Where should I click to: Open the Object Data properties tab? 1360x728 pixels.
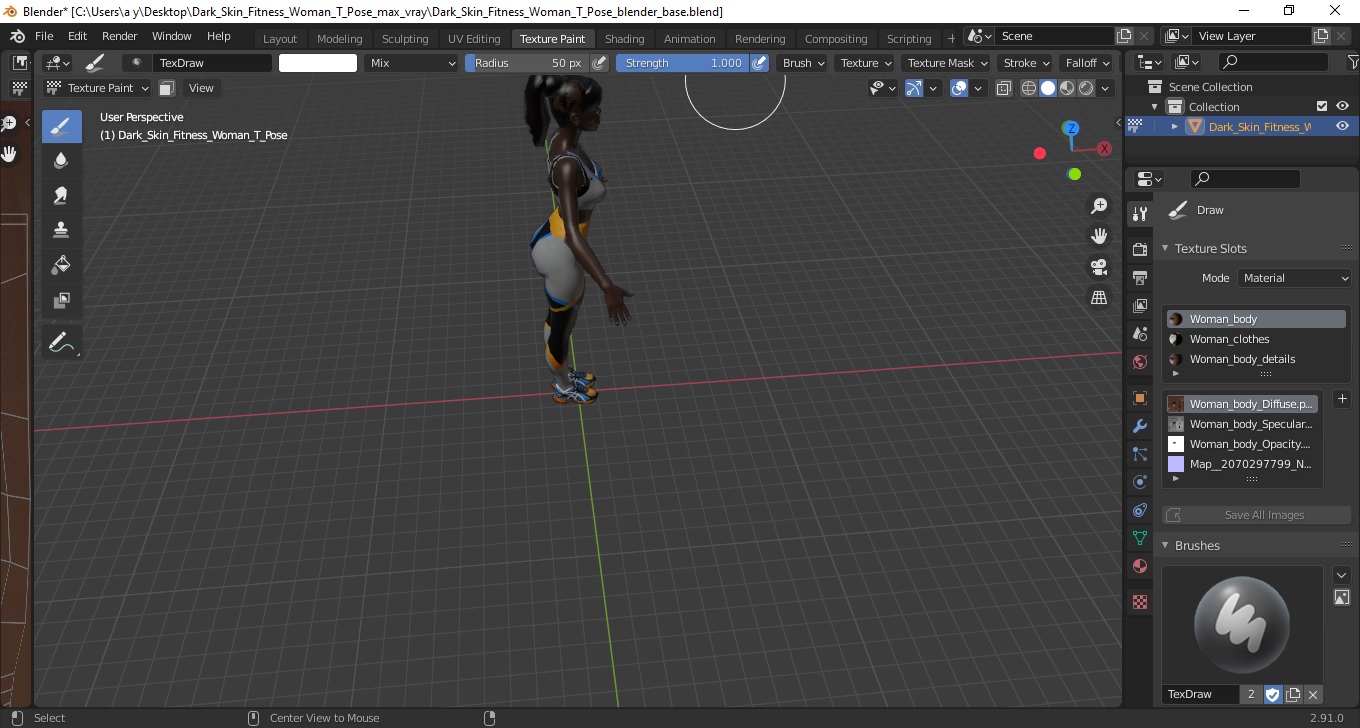coord(1139,538)
